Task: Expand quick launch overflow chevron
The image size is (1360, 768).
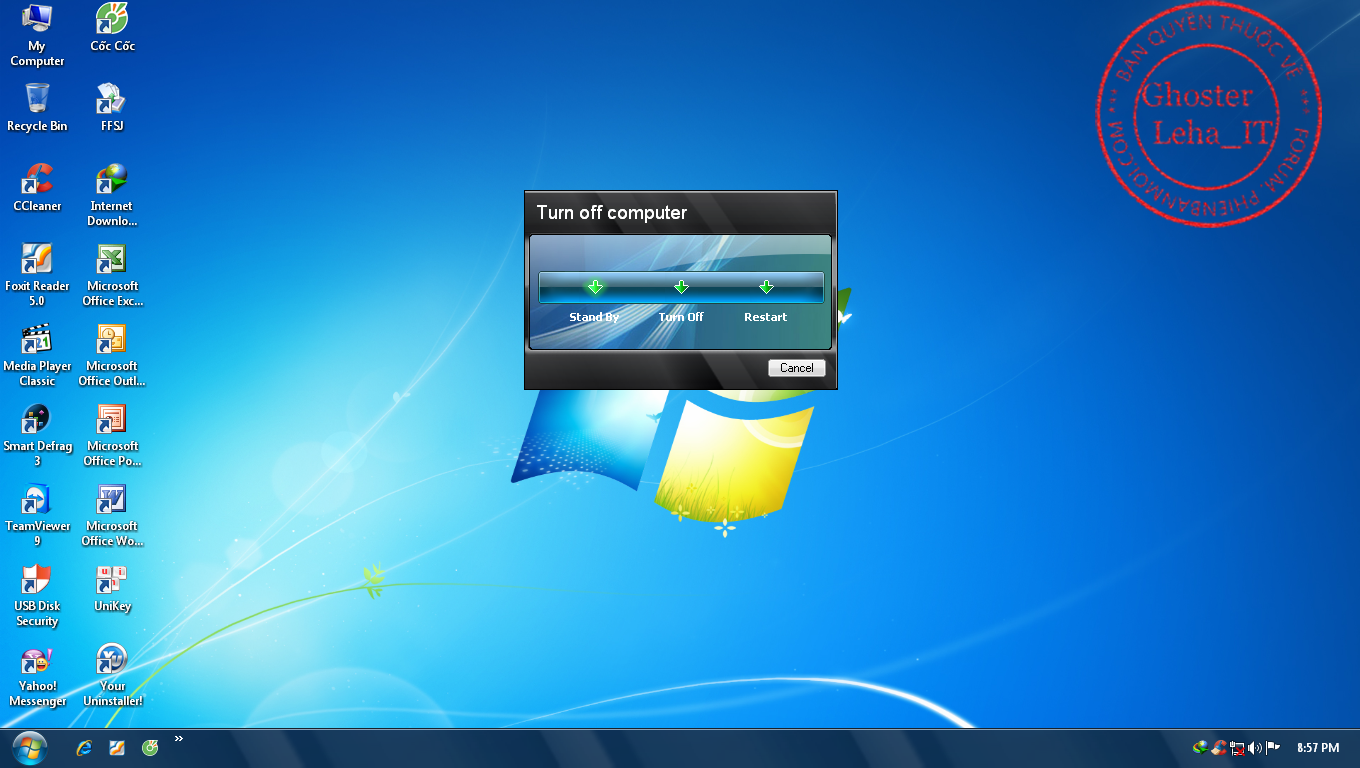Action: coord(179,739)
